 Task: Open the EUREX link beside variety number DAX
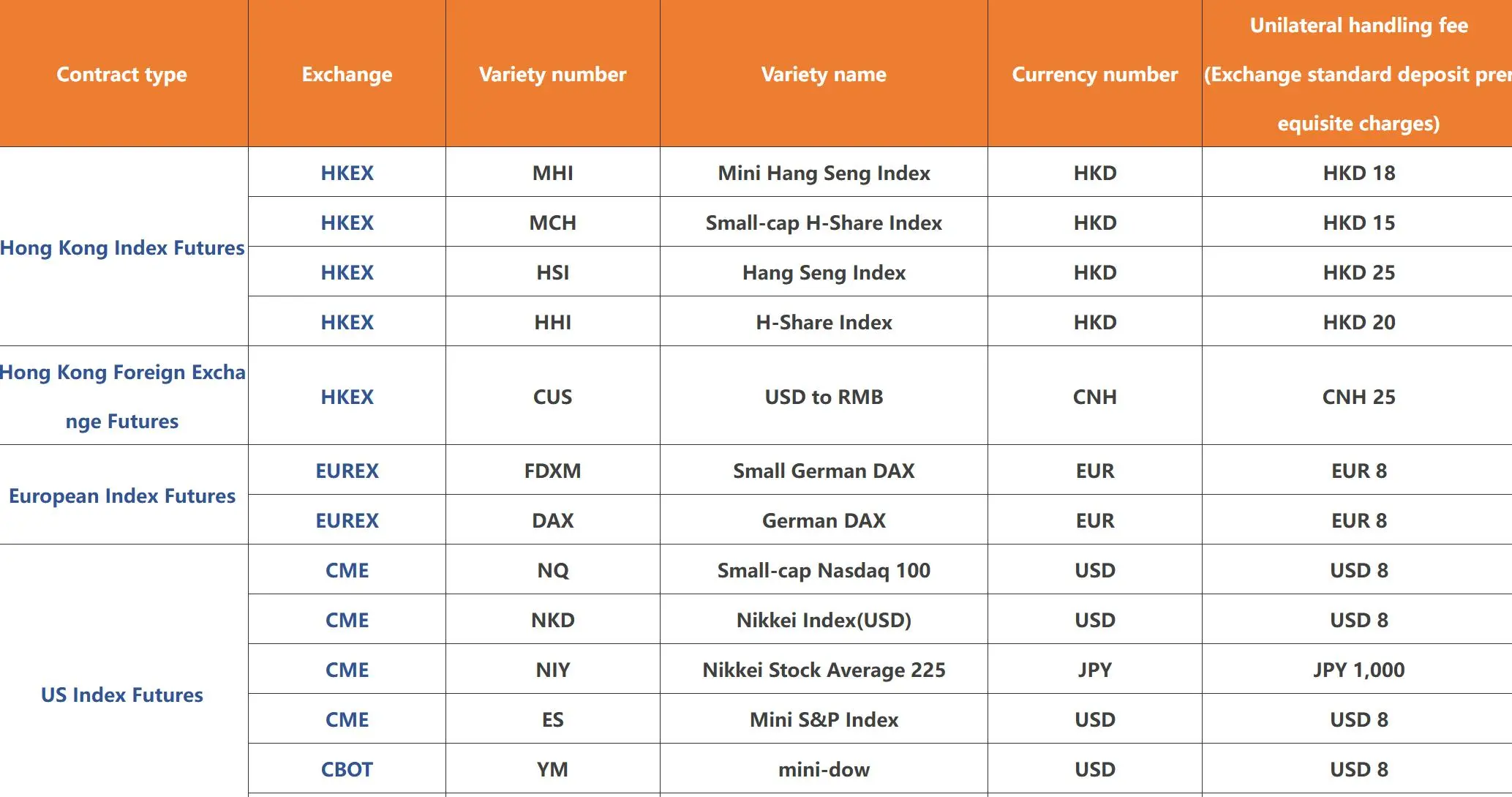pyautogui.click(x=347, y=521)
